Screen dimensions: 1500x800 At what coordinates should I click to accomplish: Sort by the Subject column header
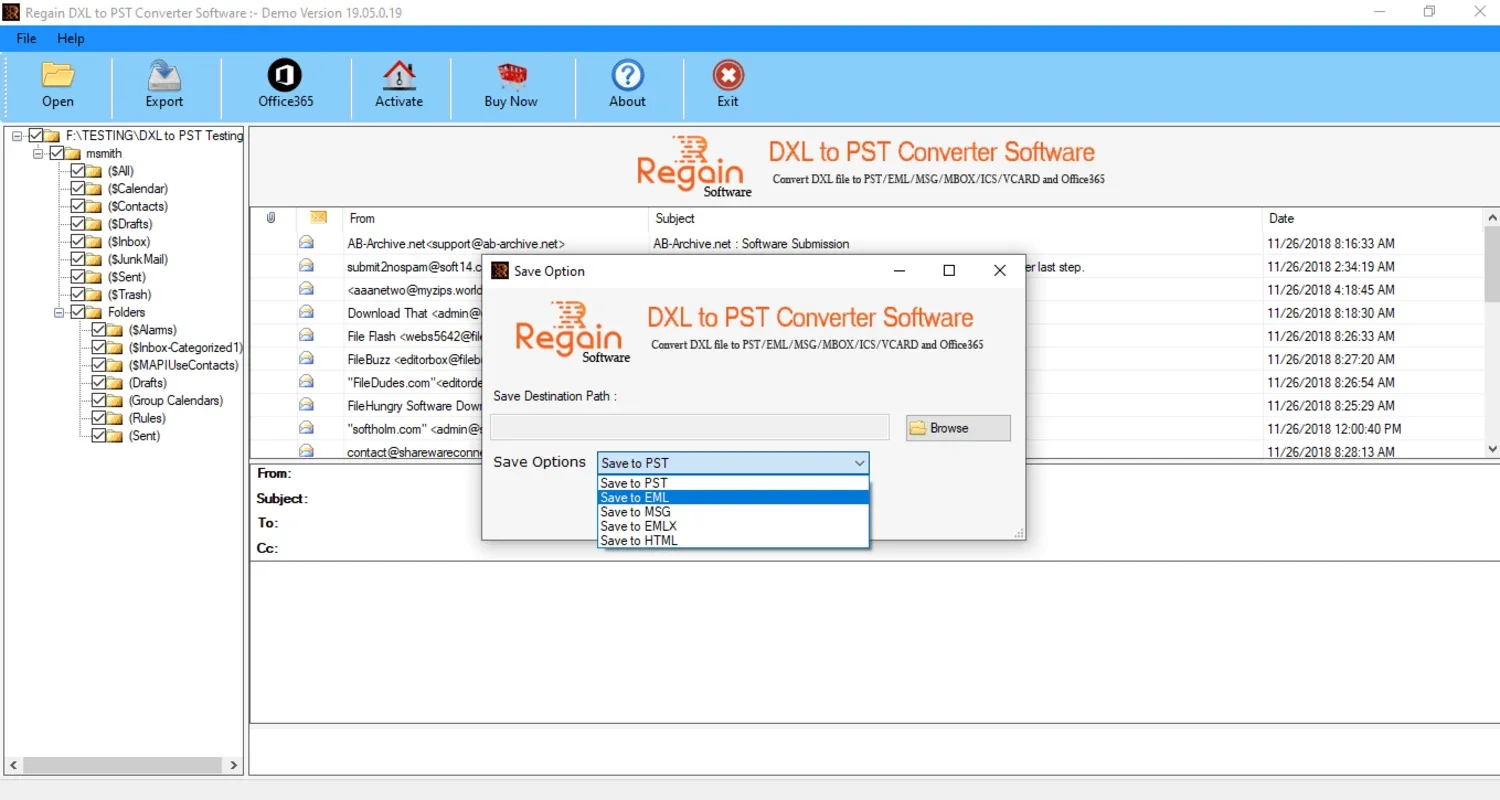(x=956, y=218)
